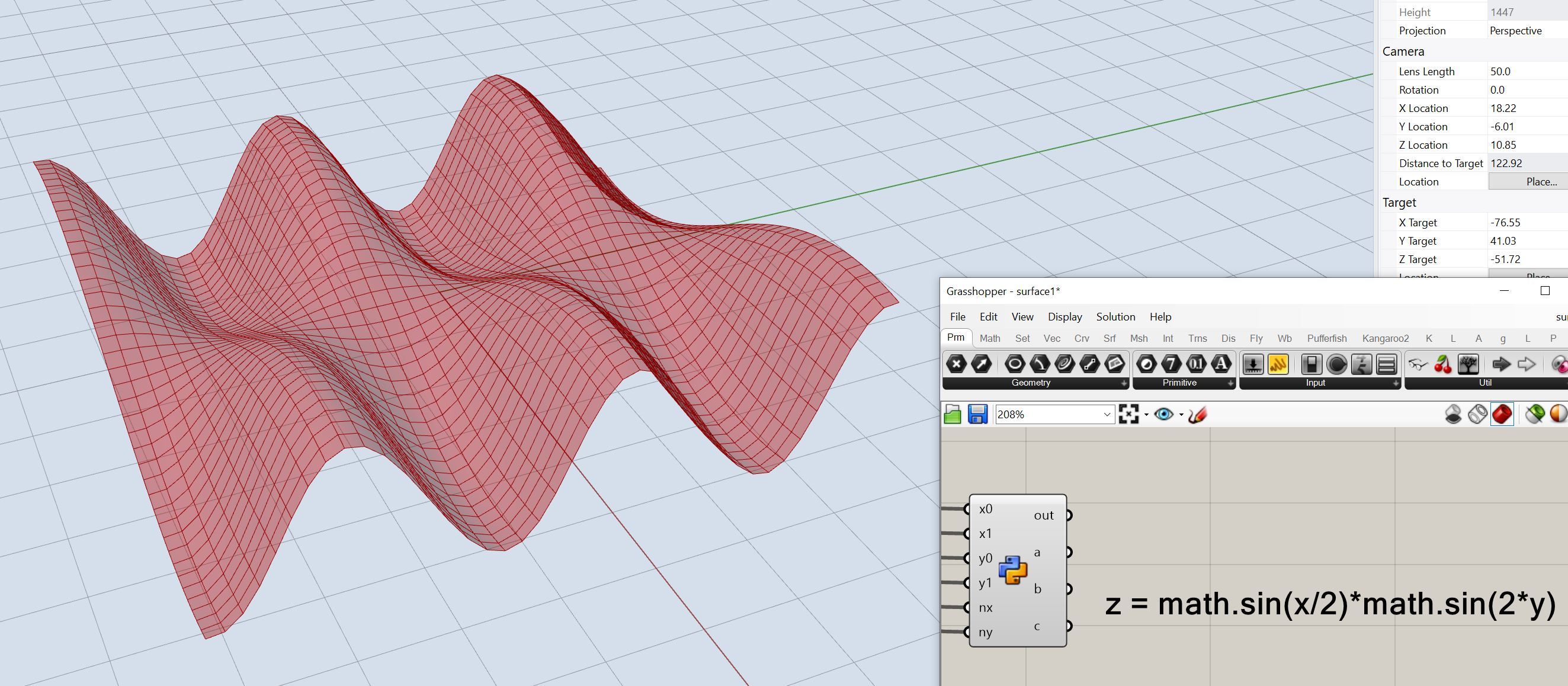1568x686 pixels.
Task: Pick the Integer parameter icon showing 7
Action: (x=1172, y=364)
